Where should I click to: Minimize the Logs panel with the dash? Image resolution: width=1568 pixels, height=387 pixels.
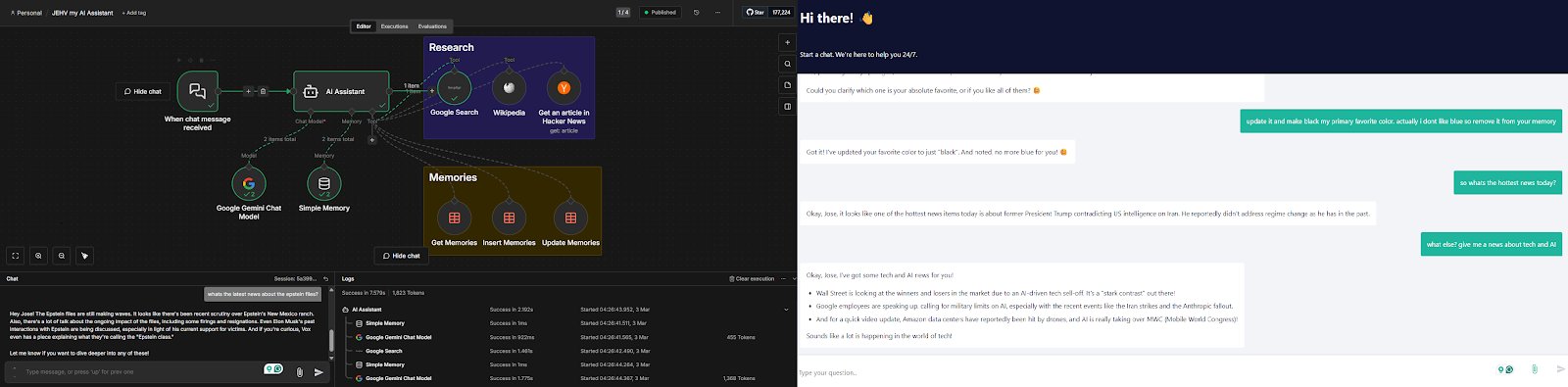click(x=782, y=279)
